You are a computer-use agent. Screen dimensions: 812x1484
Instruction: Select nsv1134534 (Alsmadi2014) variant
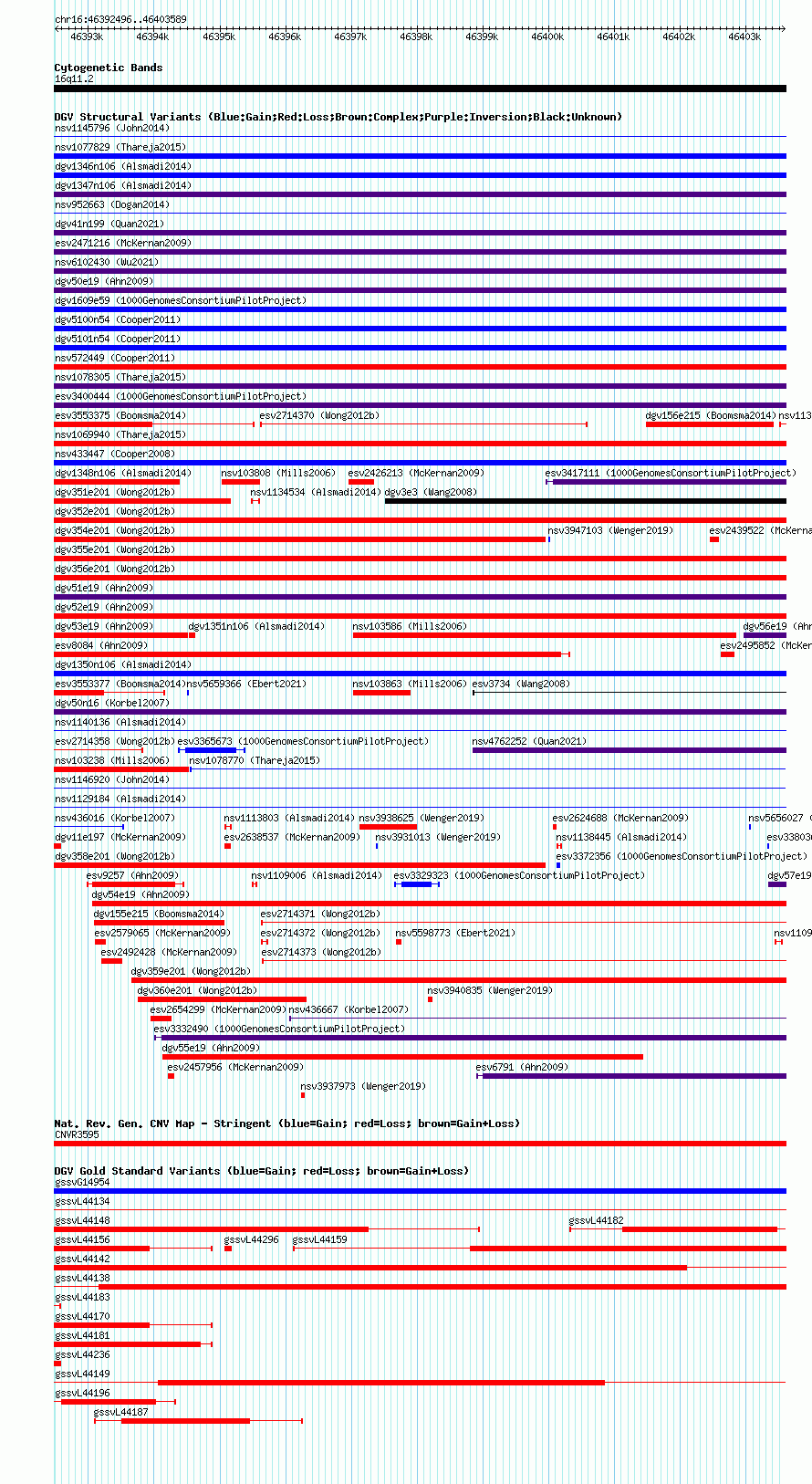pyautogui.click(x=316, y=492)
